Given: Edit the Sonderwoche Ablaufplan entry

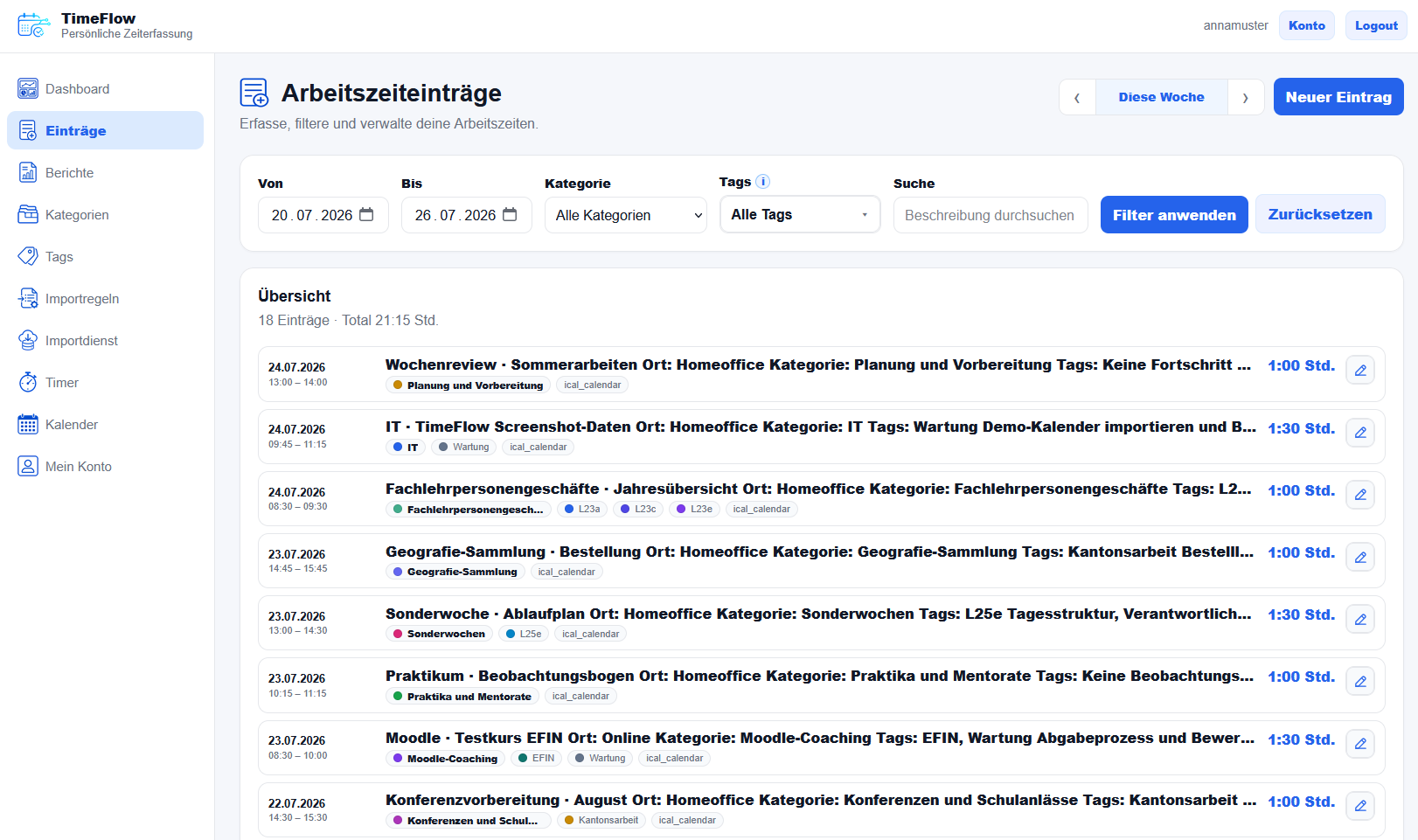Looking at the screenshot, I should click(x=1360, y=619).
